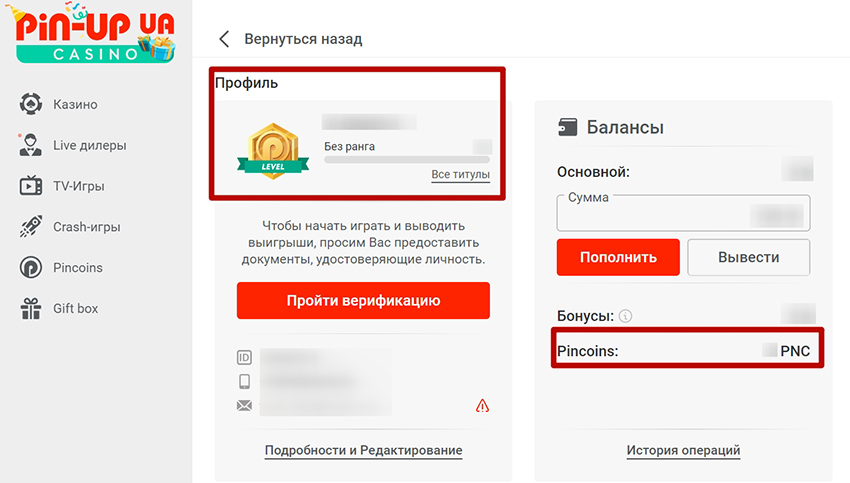Open the Crash-игры menu item
This screenshot has height=483, width=850.
87,227
